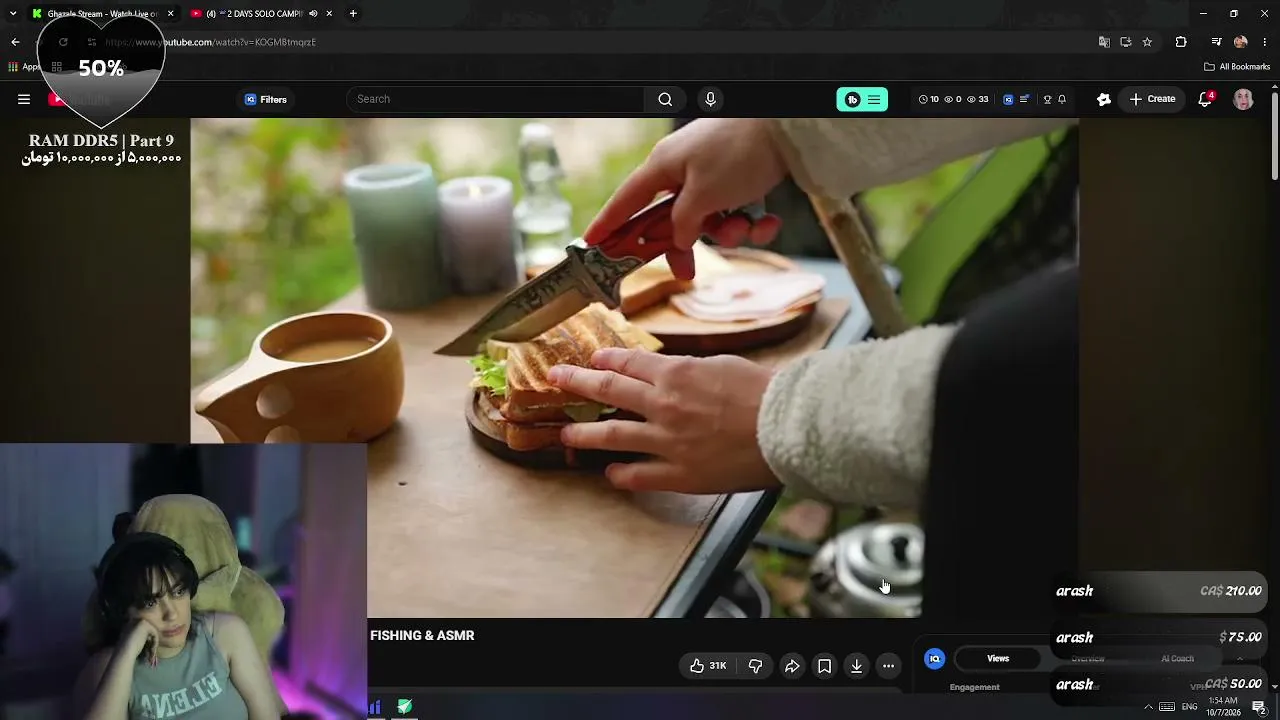The height and width of the screenshot is (720, 1280).
Task: Open Chrome media controls icon
Action: coord(1216,42)
